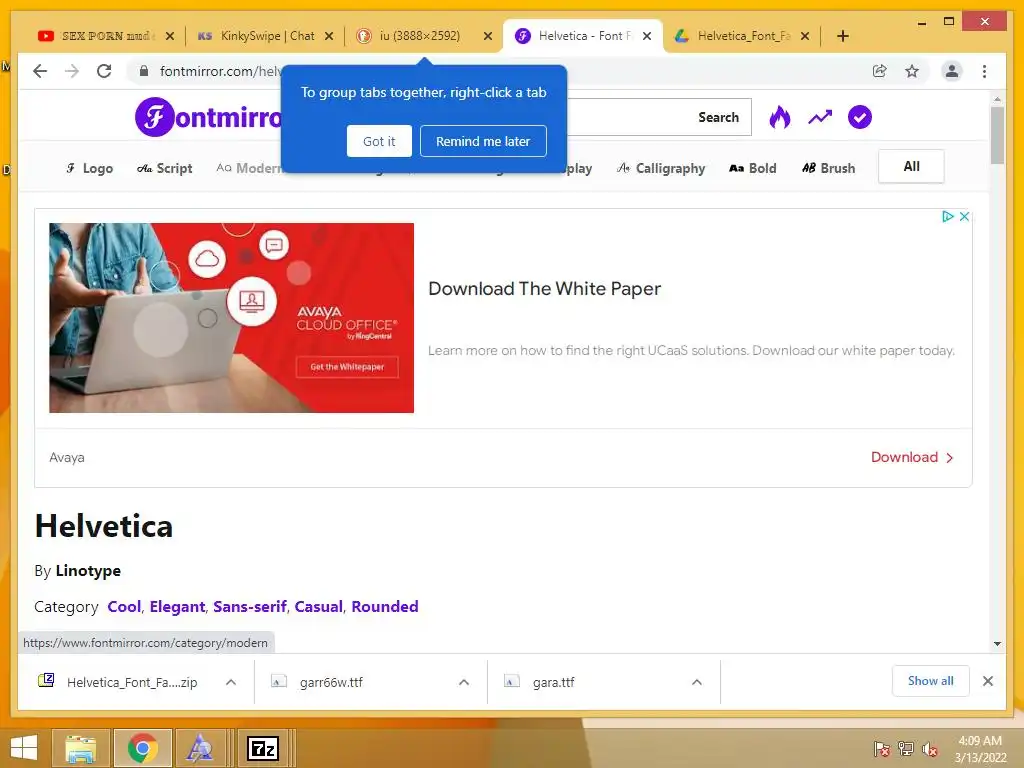The height and width of the screenshot is (768, 1024).
Task: Click Get the Whitepaper in ad image
Action: (347, 367)
